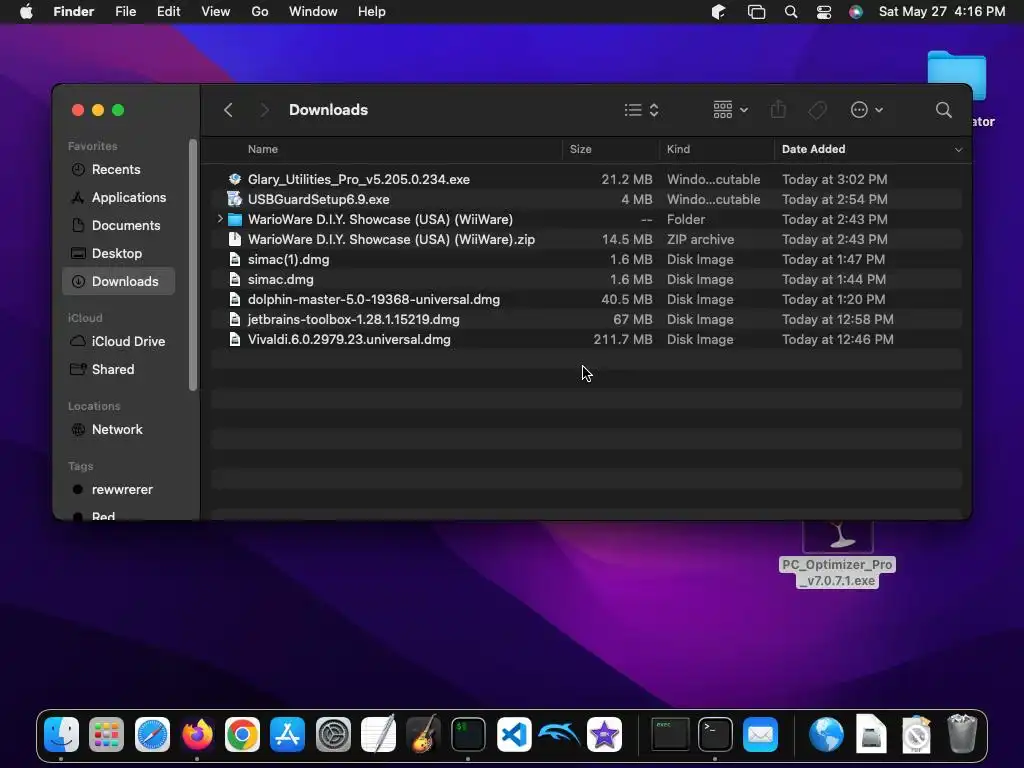
Task: Sort files by Date Added column header
Action: (813, 149)
